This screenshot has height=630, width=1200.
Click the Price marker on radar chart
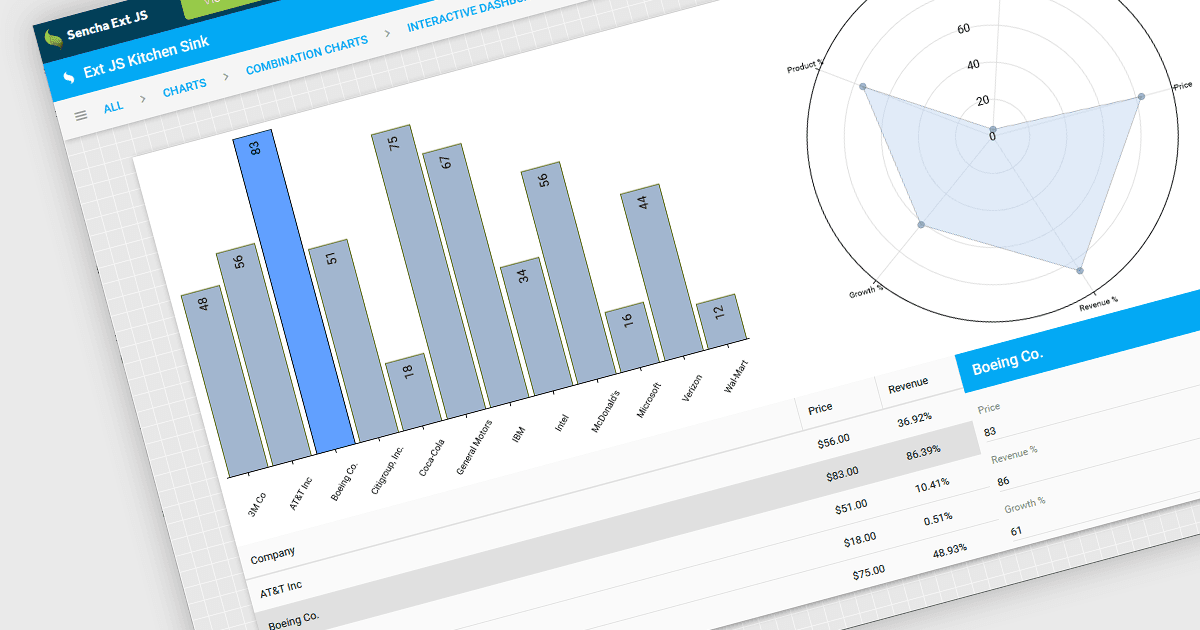pyautogui.click(x=1141, y=96)
